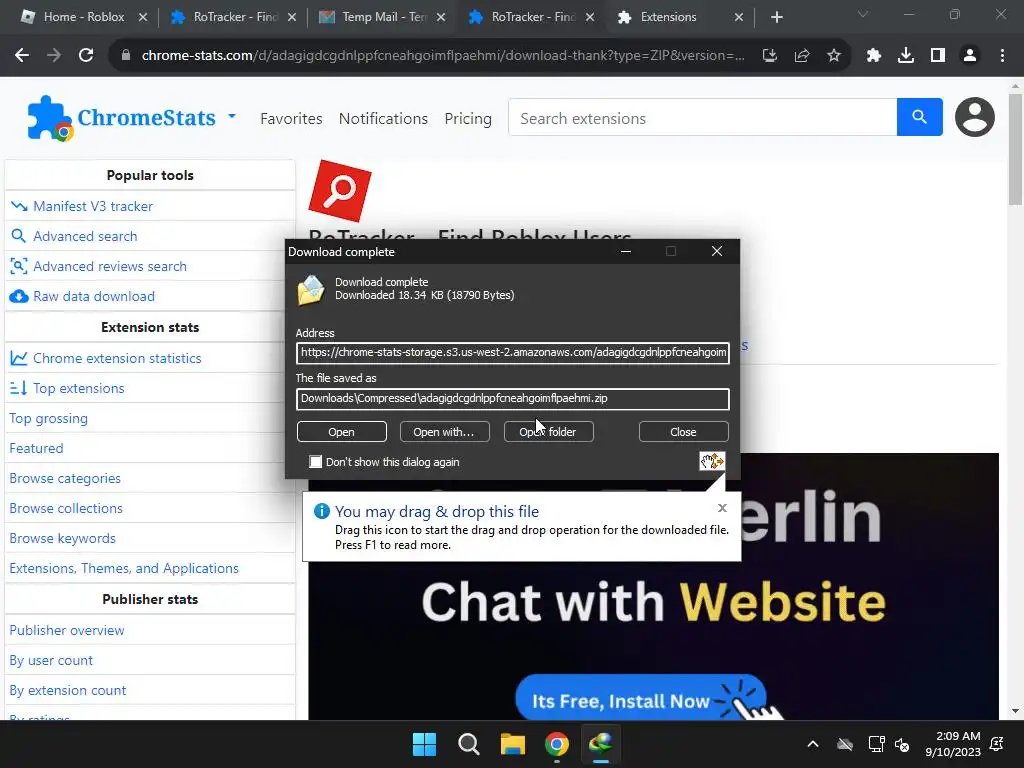The image size is (1024, 768).
Task: Open the user account avatar
Action: click(x=974, y=117)
